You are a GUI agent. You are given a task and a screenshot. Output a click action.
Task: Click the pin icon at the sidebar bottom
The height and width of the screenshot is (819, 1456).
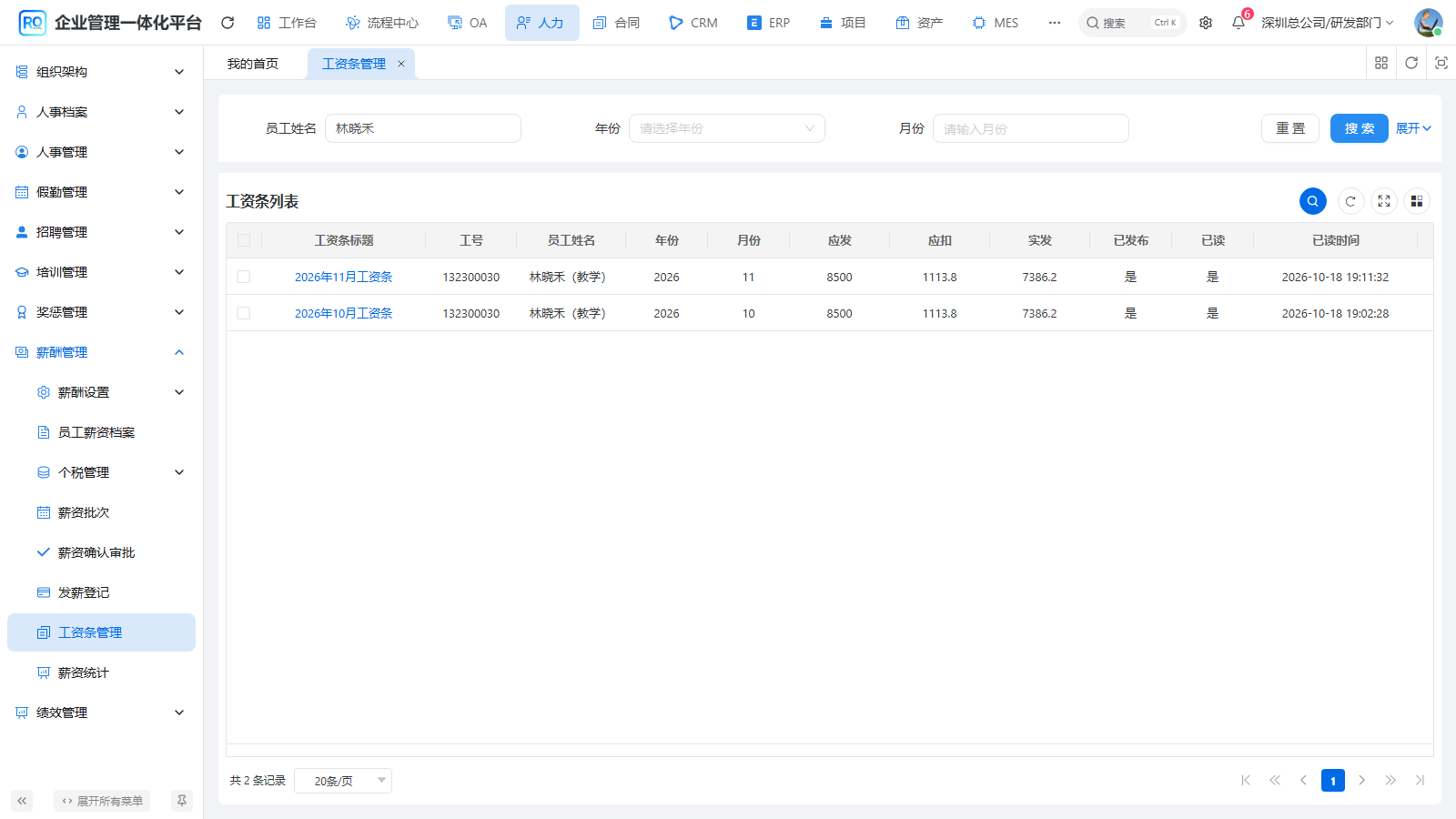click(x=182, y=801)
